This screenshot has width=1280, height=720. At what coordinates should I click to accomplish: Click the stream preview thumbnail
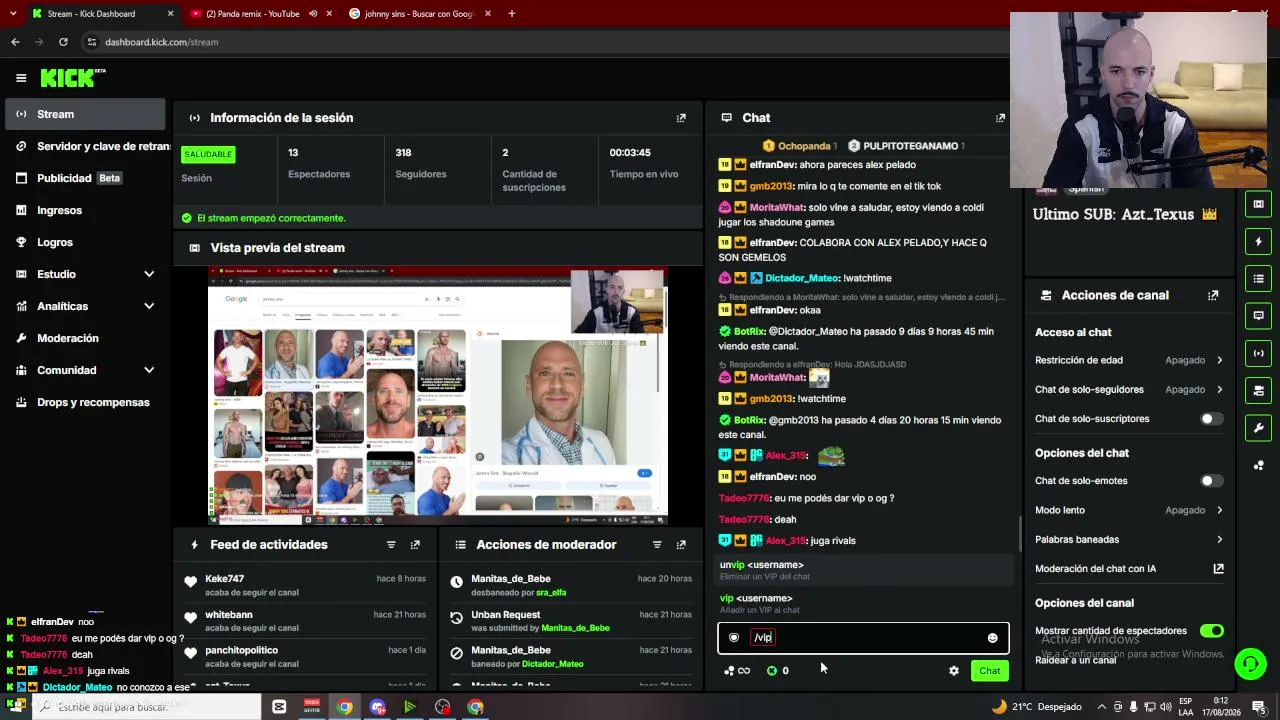[x=438, y=396]
